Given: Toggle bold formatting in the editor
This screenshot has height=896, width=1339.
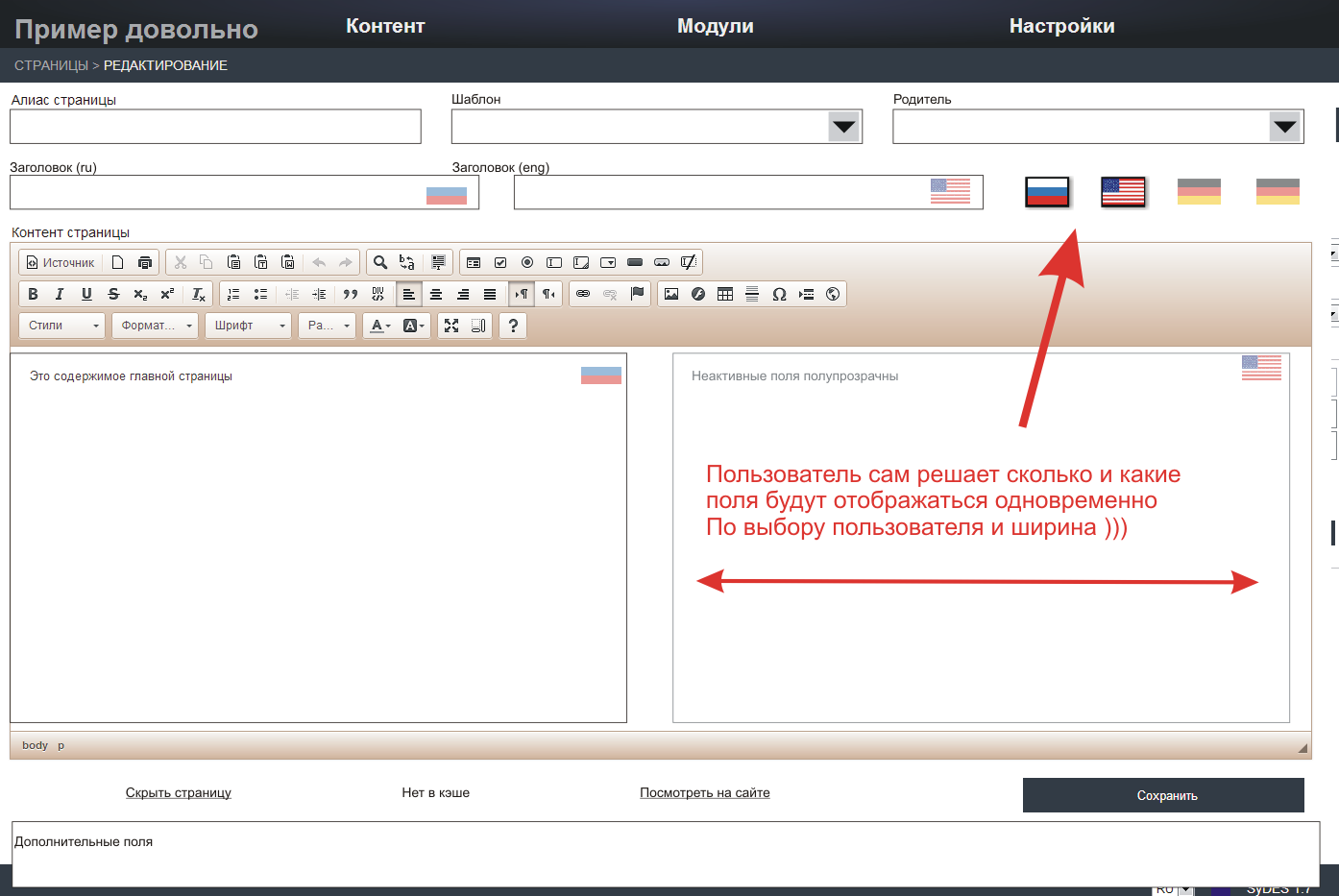Looking at the screenshot, I should coord(33,294).
